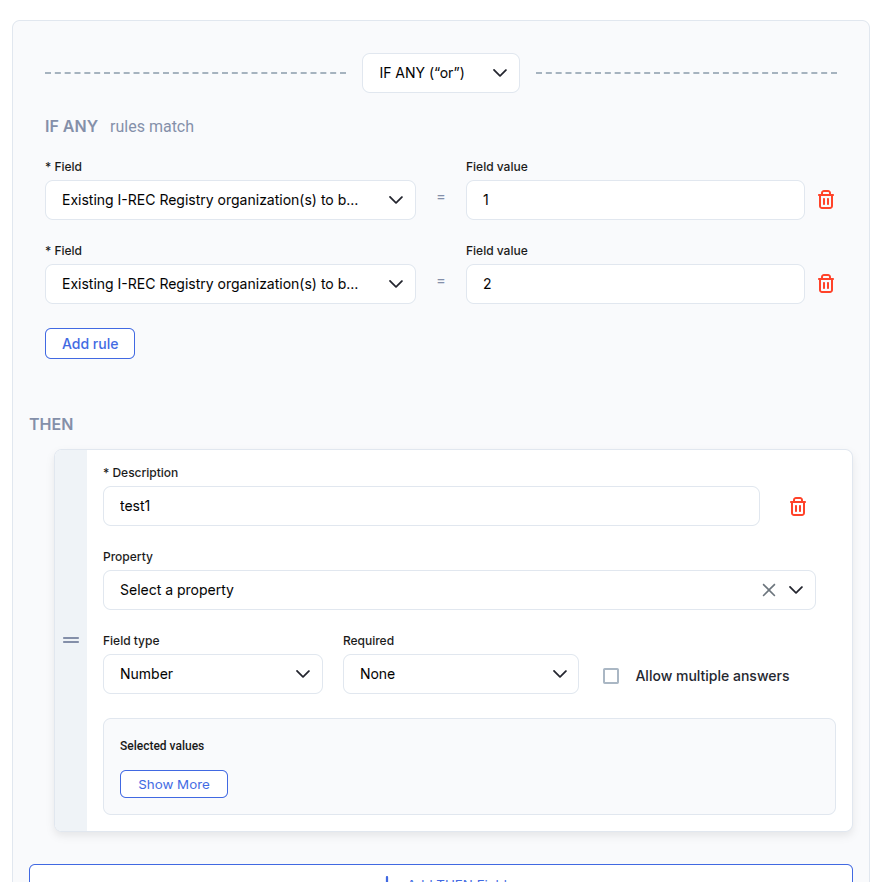
Task: Click the Description field containing test1
Action: (x=430, y=506)
